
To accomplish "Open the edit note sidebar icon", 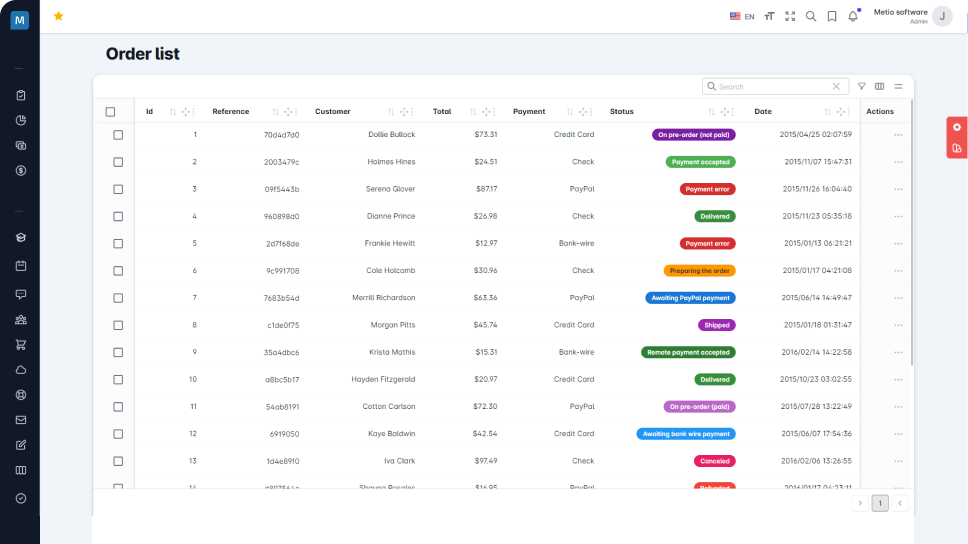I will coord(21,445).
